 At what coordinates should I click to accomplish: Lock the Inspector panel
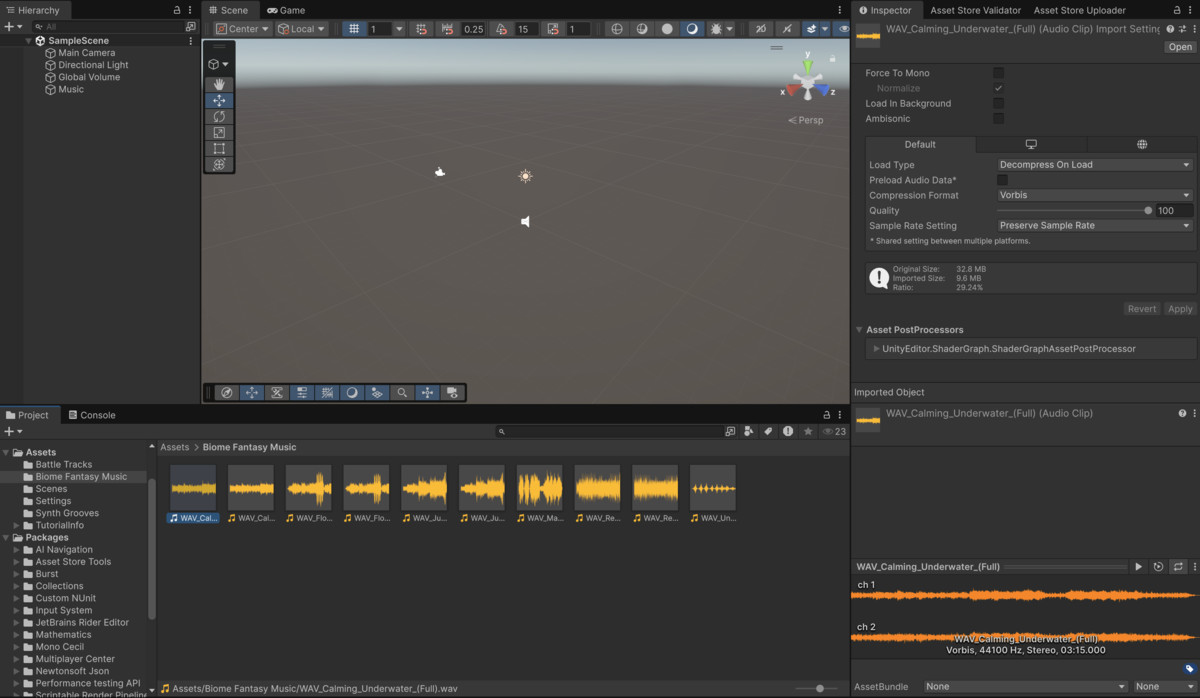(1177, 10)
